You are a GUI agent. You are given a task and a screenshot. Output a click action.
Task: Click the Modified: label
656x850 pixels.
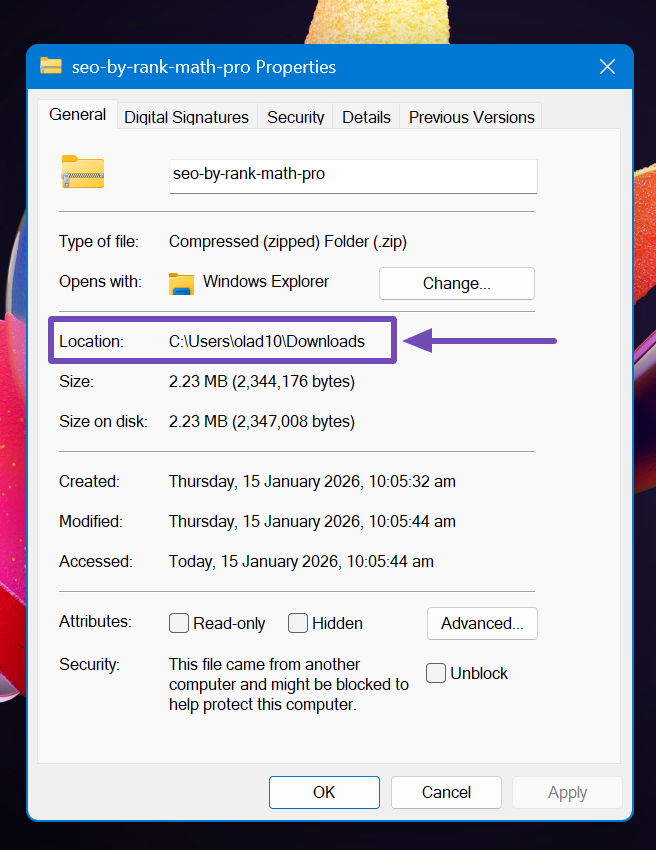[91, 521]
